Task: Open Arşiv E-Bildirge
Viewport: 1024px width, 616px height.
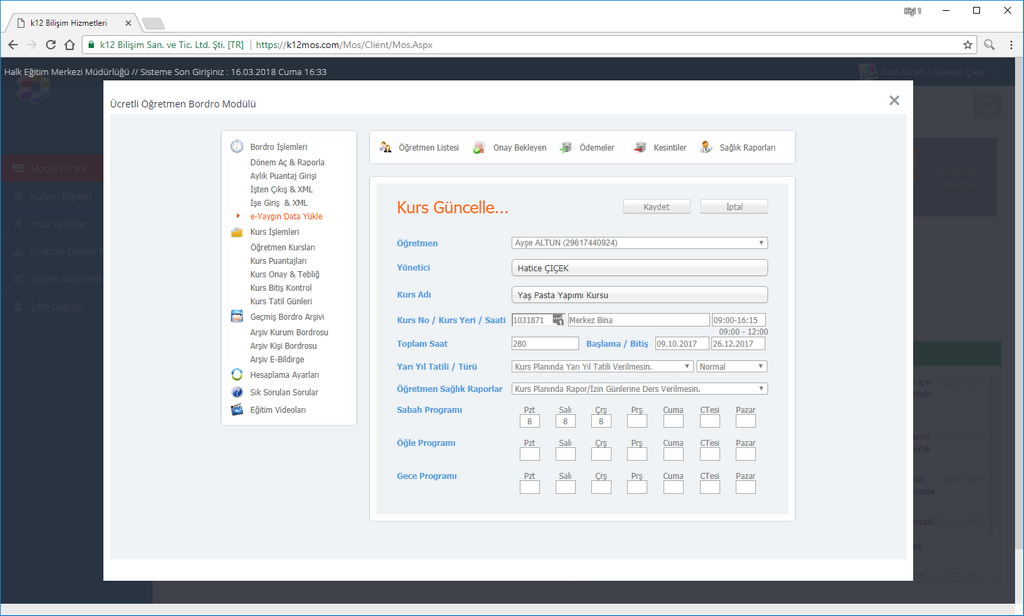Action: [x=277, y=359]
